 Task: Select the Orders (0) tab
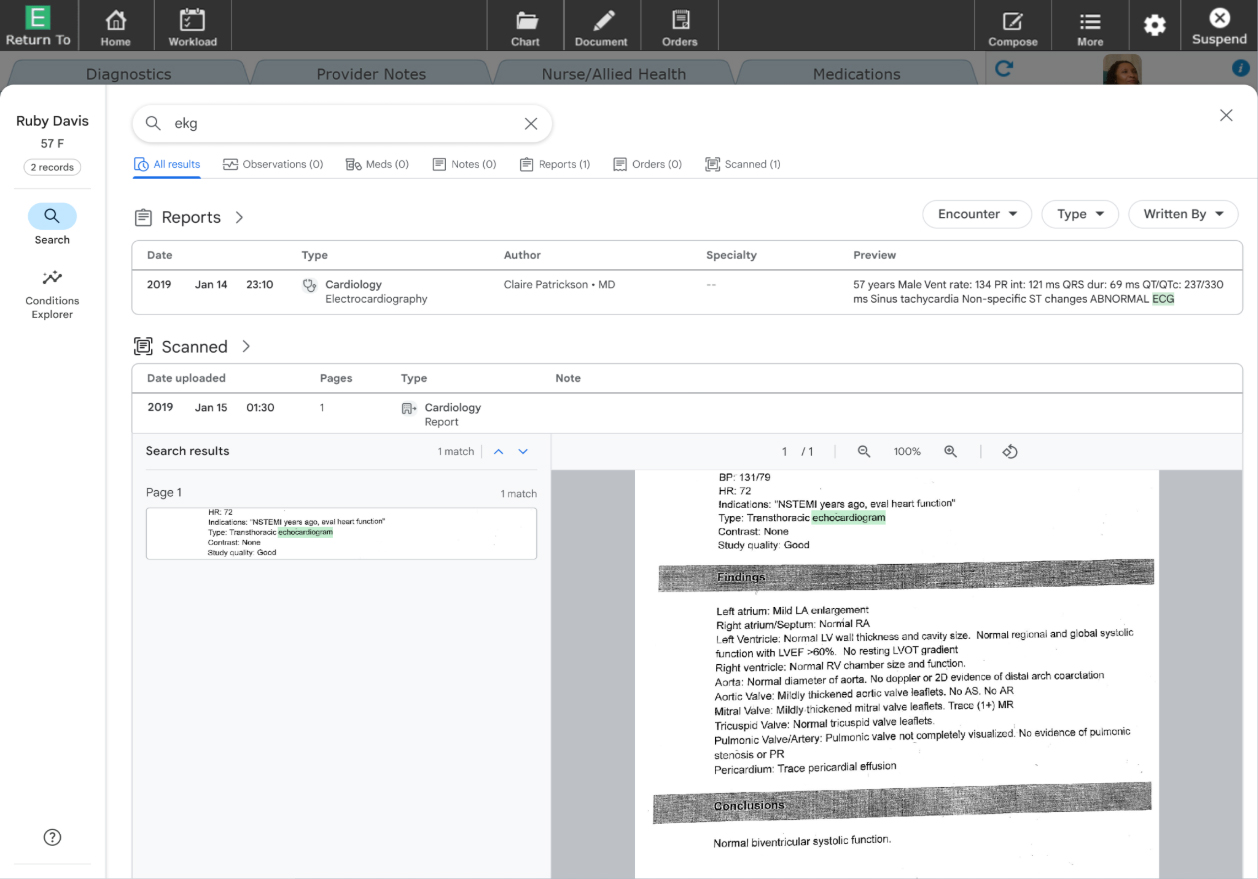click(648, 164)
